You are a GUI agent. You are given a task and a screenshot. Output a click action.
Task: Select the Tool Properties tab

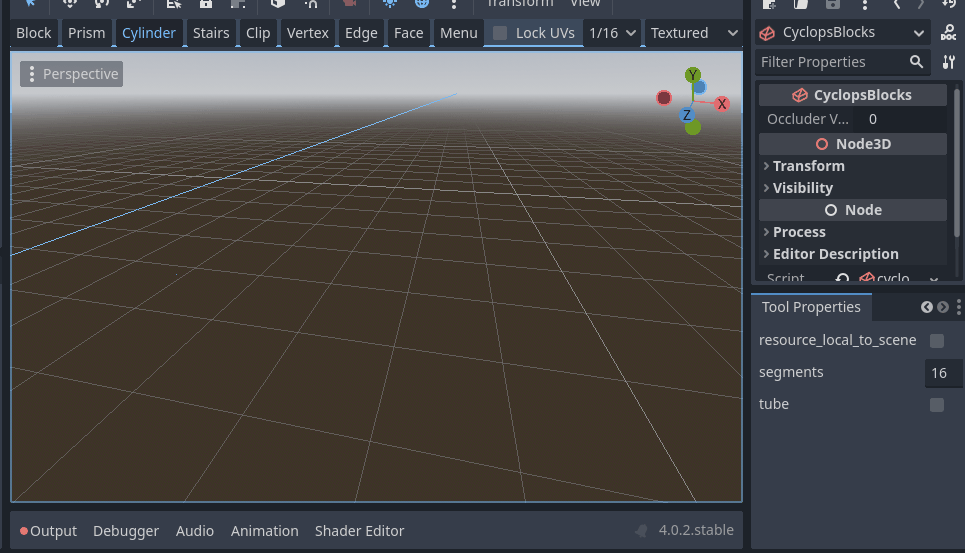tap(811, 307)
